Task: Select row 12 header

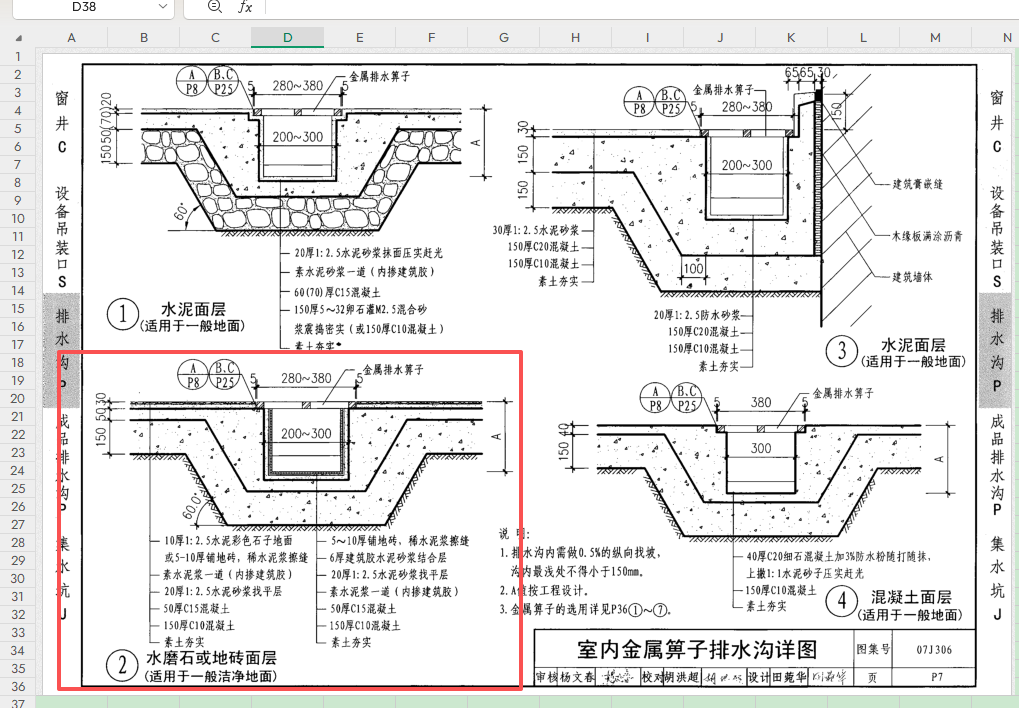Action: [x=18, y=255]
